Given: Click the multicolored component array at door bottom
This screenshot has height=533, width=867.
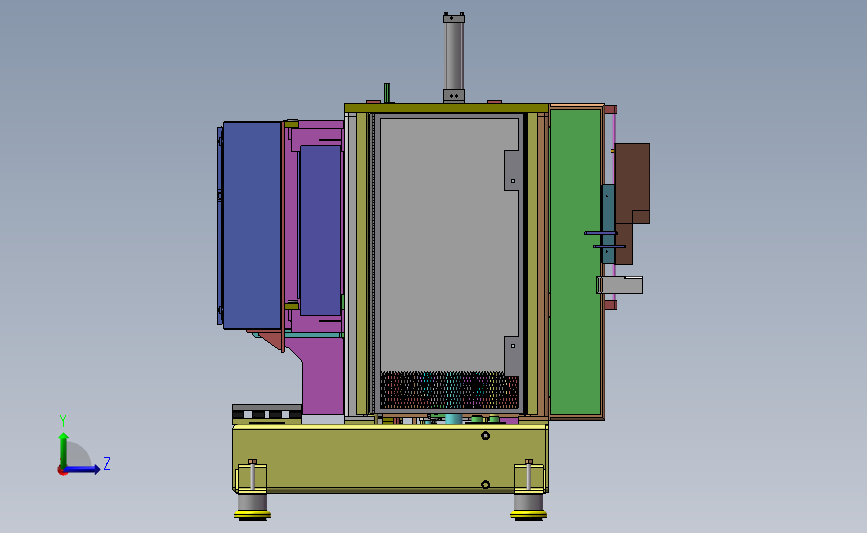Looking at the screenshot, I should click(x=449, y=390).
